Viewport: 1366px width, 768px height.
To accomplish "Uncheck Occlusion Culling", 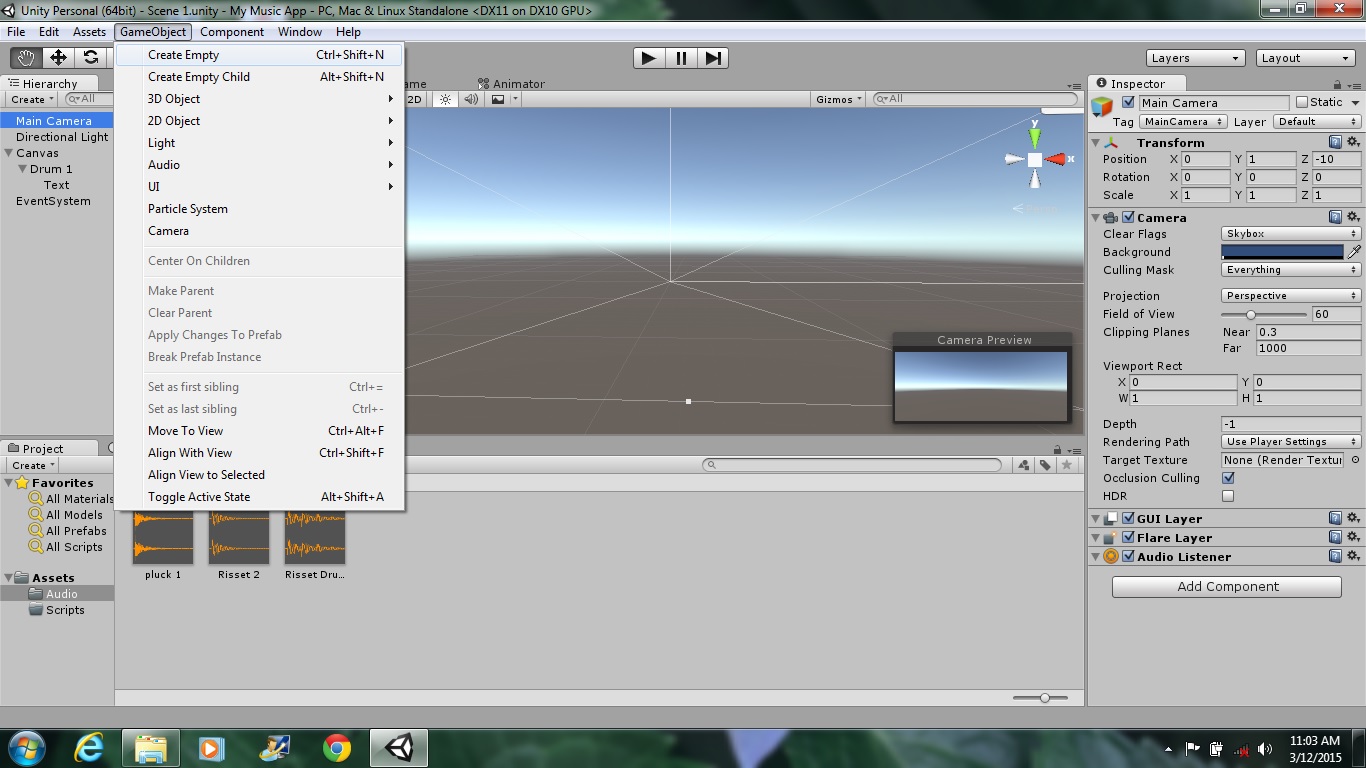I will [x=1228, y=478].
